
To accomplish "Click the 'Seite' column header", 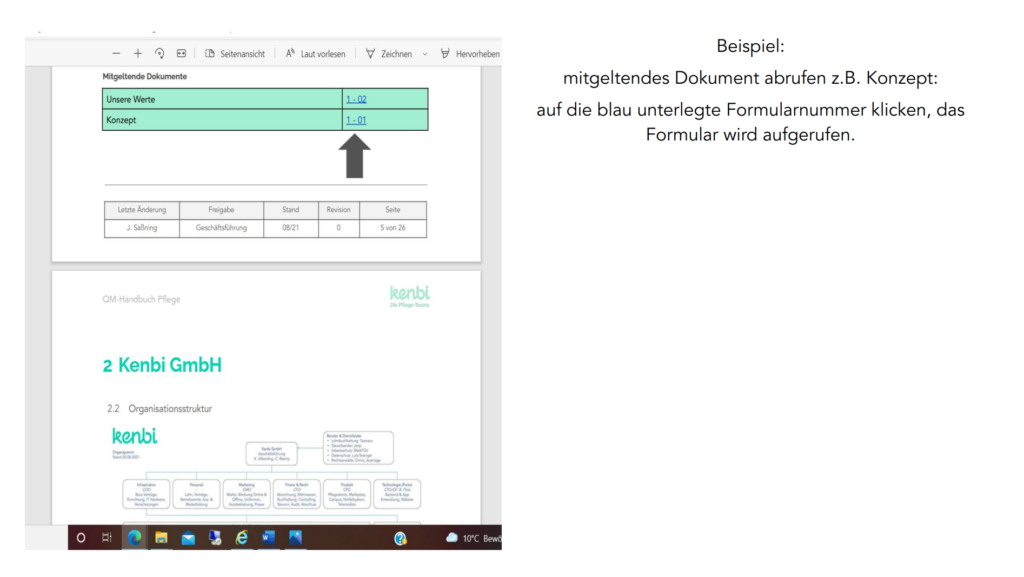I will pyautogui.click(x=392, y=210).
